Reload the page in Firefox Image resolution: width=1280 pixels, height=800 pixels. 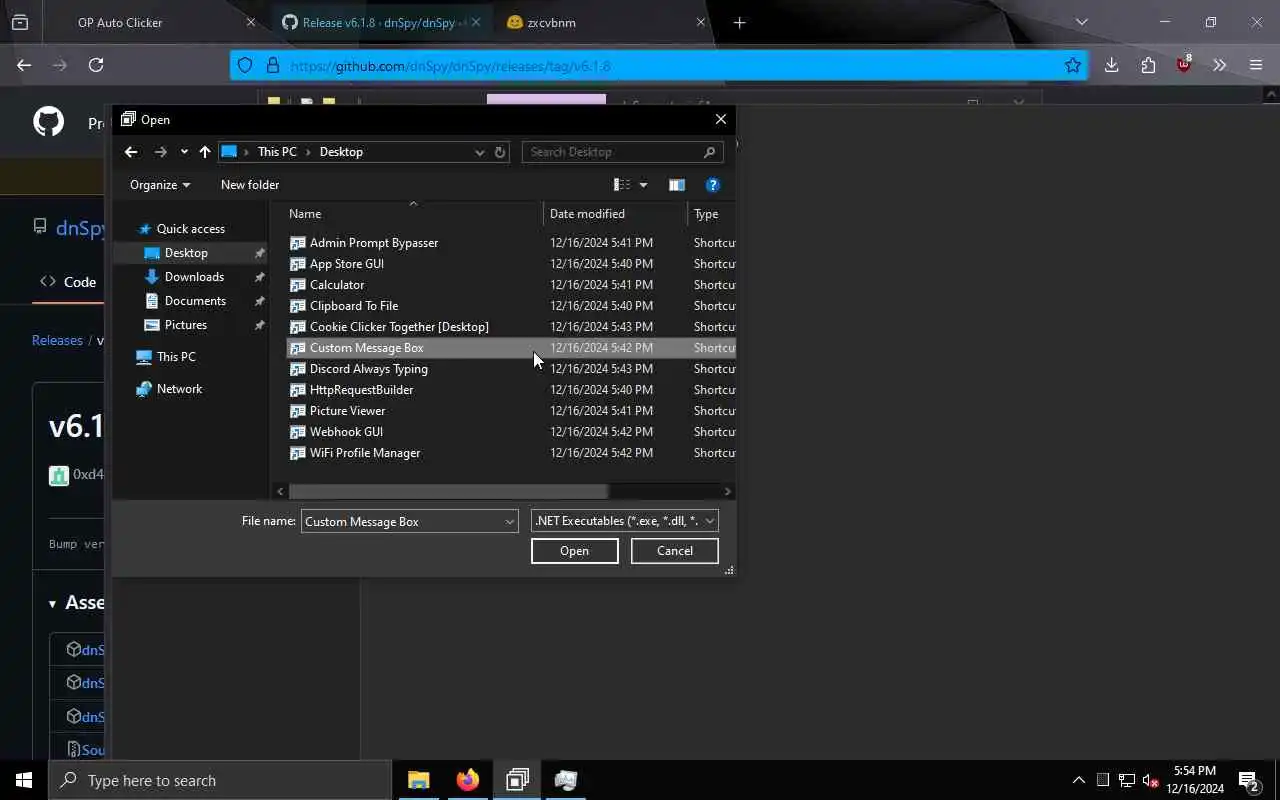(96, 65)
